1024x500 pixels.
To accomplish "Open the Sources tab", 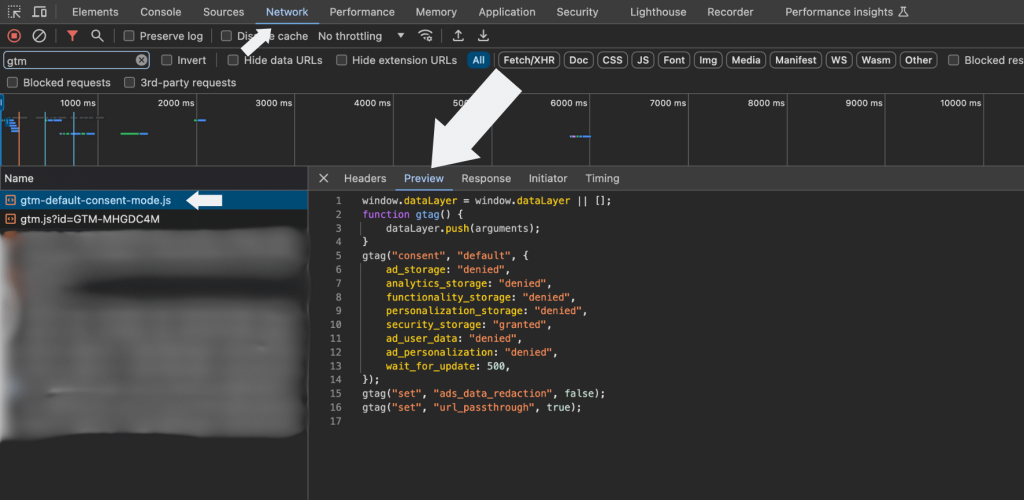I will [223, 12].
